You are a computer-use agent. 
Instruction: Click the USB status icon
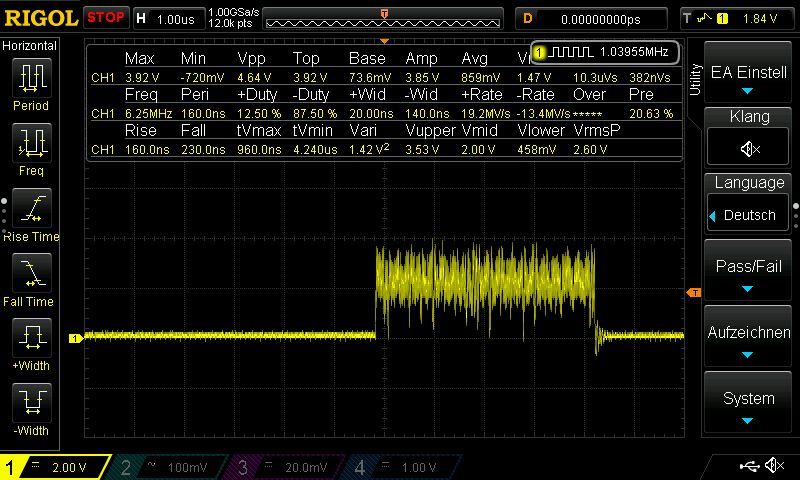[x=749, y=466]
